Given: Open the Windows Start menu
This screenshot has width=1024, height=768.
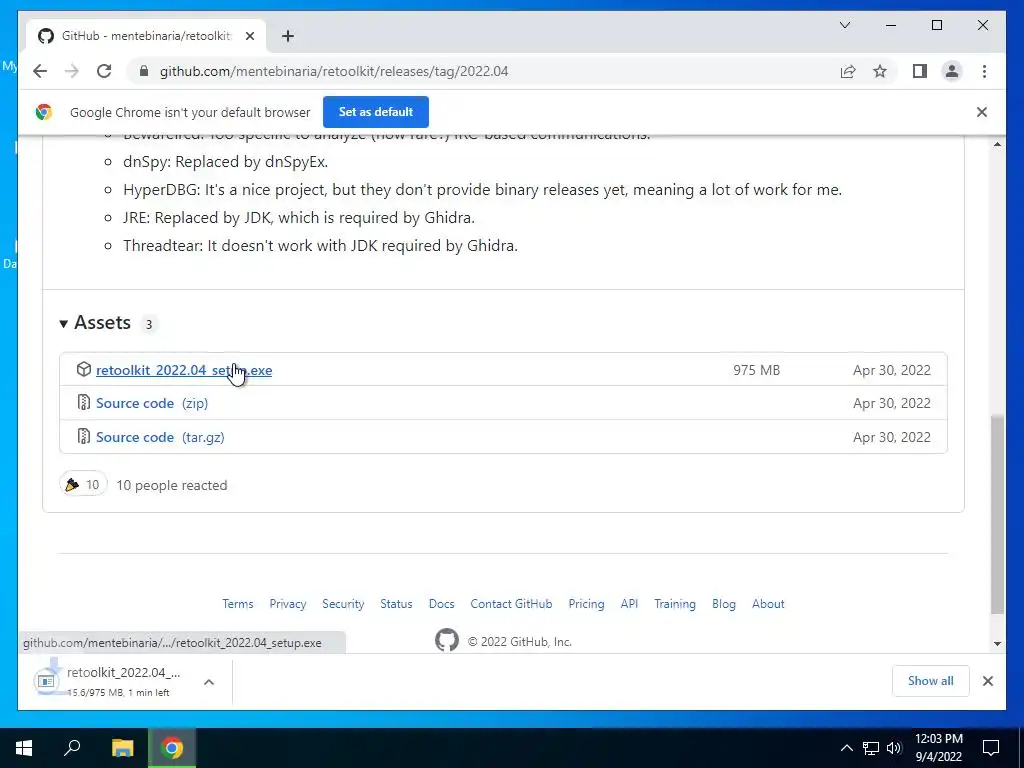Looking at the screenshot, I should (24, 748).
